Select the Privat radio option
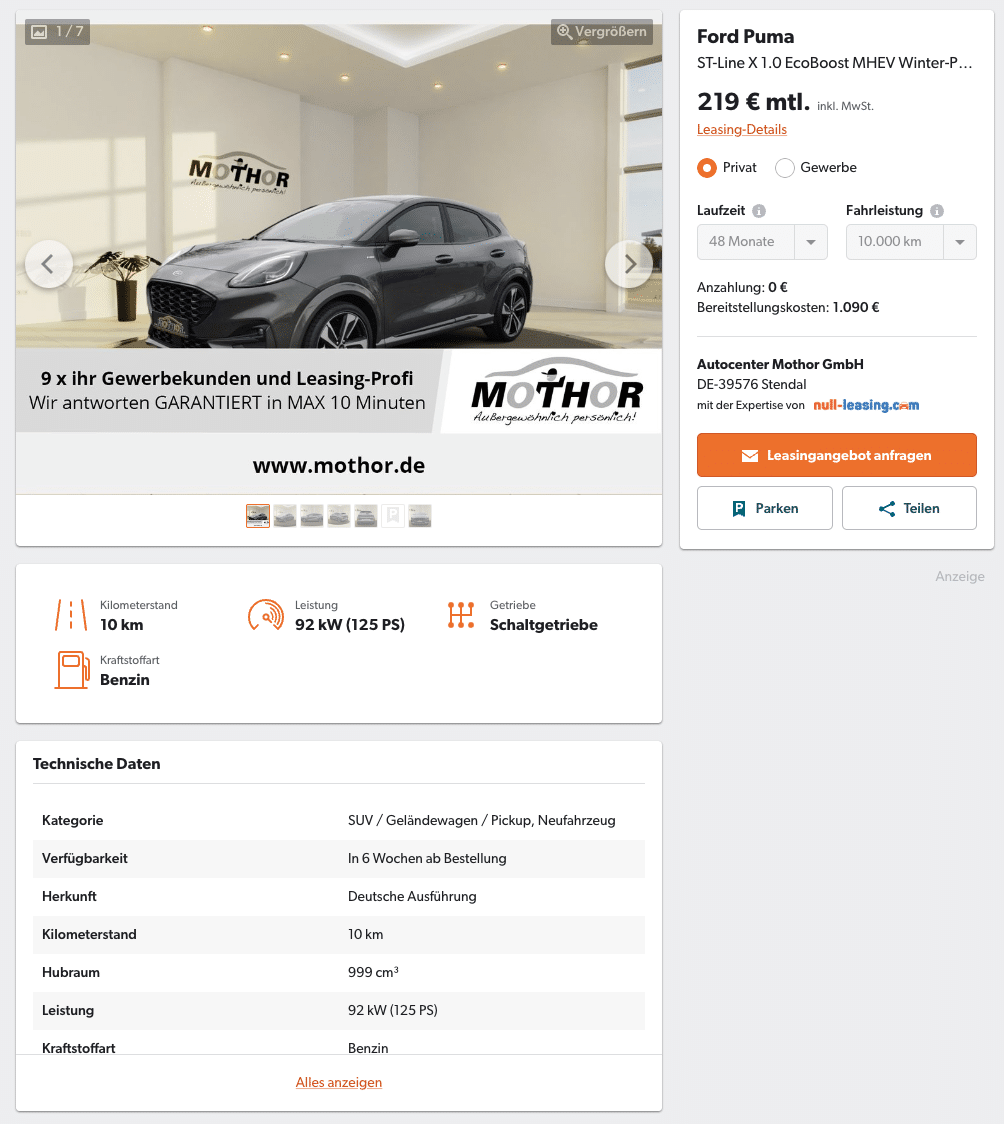The height and width of the screenshot is (1124, 1004). tap(707, 168)
